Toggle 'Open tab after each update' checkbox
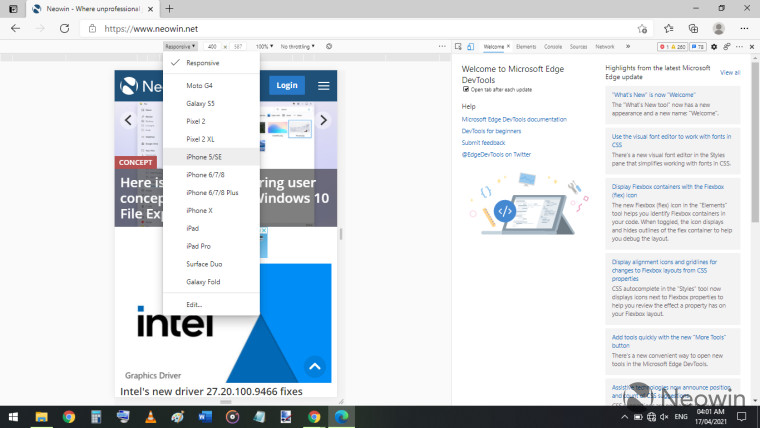Image resolution: width=760 pixels, height=428 pixels. pos(466,89)
